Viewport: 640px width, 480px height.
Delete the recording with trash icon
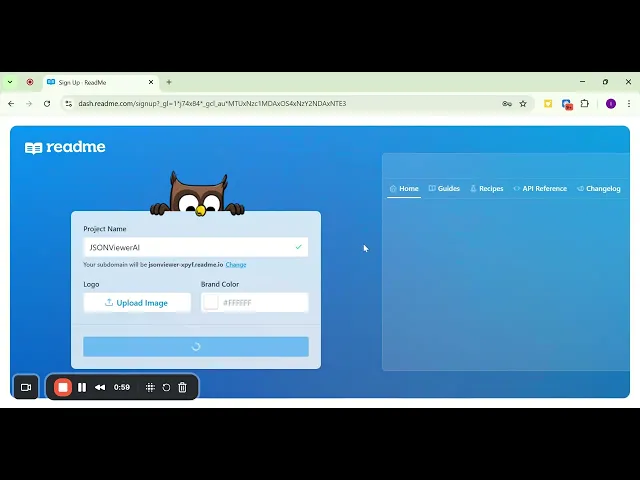182,387
